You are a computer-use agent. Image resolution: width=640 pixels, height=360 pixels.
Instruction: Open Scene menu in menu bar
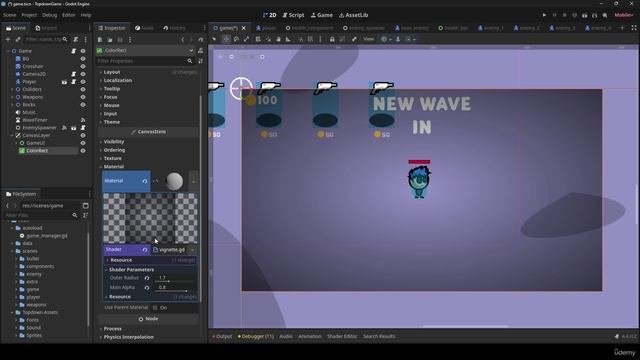click(x=9, y=15)
